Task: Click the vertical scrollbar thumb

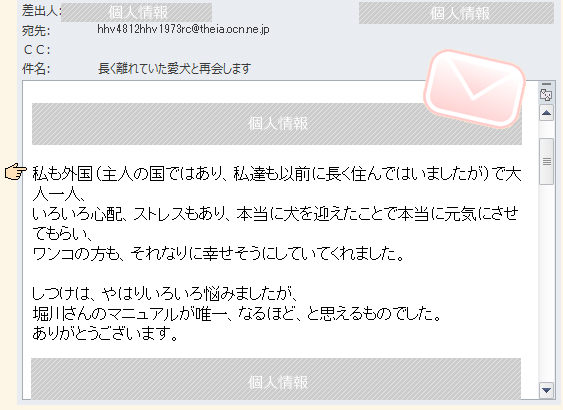Action: point(546,162)
